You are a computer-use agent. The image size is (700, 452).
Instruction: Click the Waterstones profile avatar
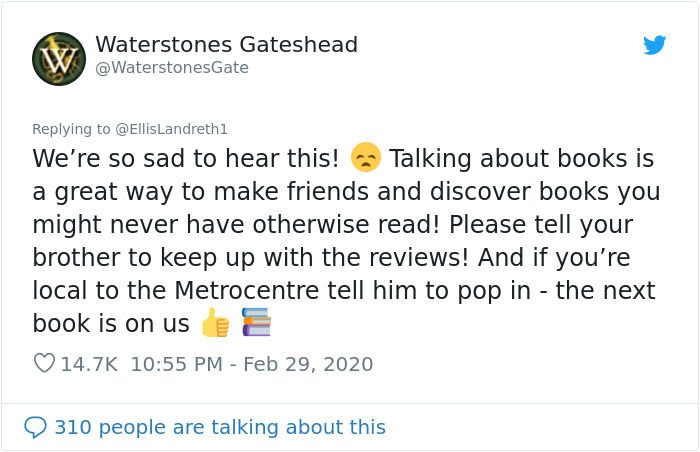click(59, 58)
